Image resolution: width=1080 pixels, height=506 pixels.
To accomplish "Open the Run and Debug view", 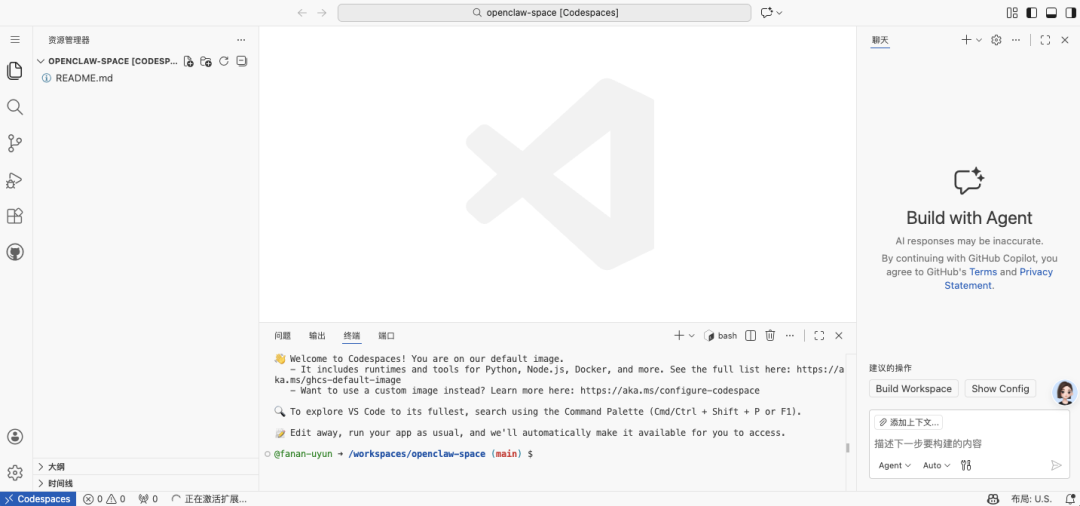I will pos(14,180).
